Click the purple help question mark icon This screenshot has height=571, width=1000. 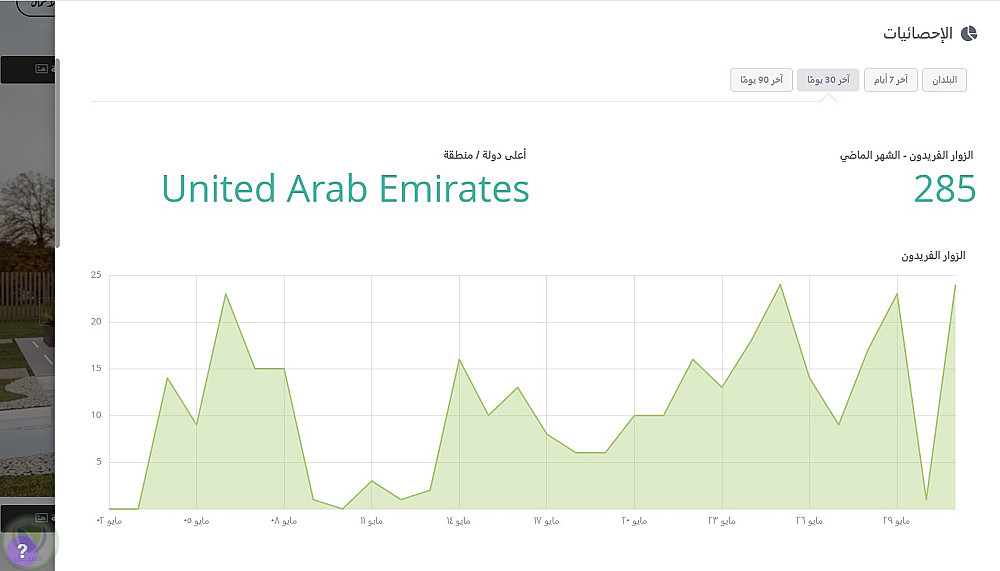(23, 549)
